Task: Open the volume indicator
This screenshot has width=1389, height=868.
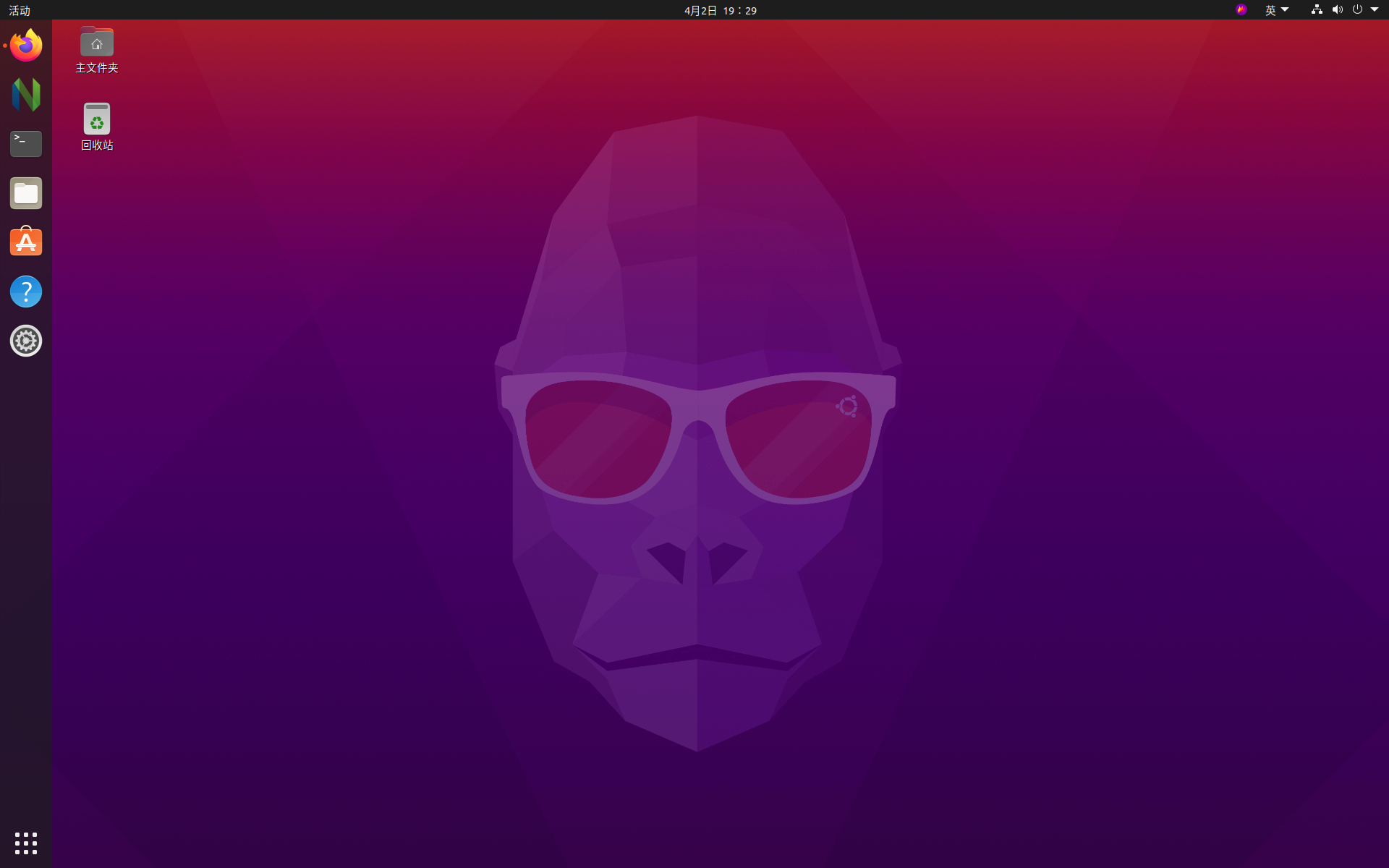Action: click(x=1337, y=10)
